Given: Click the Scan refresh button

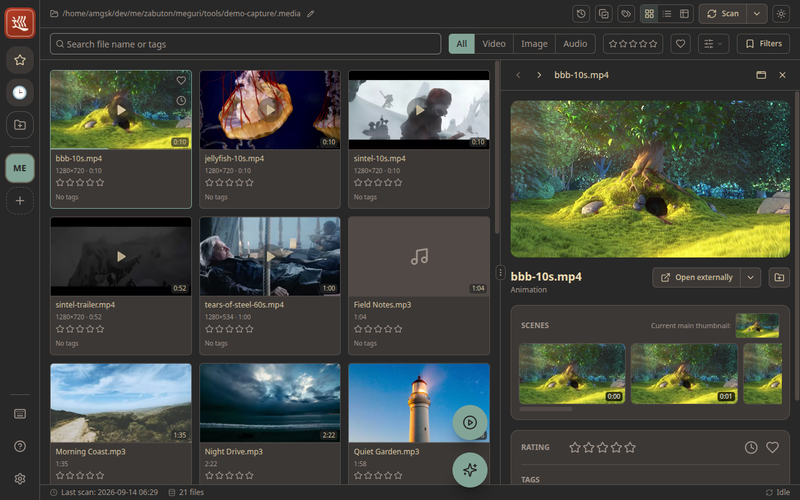Looking at the screenshot, I should [722, 14].
